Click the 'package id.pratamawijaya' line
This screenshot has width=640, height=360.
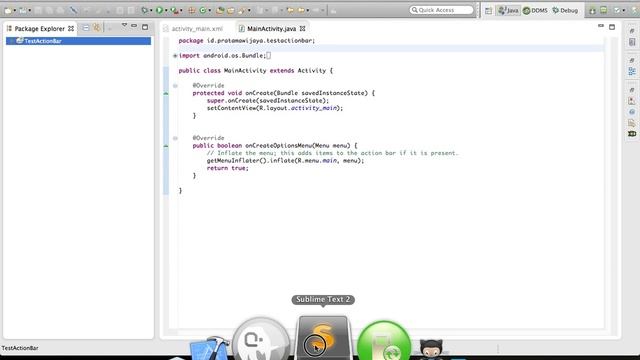[247, 41]
